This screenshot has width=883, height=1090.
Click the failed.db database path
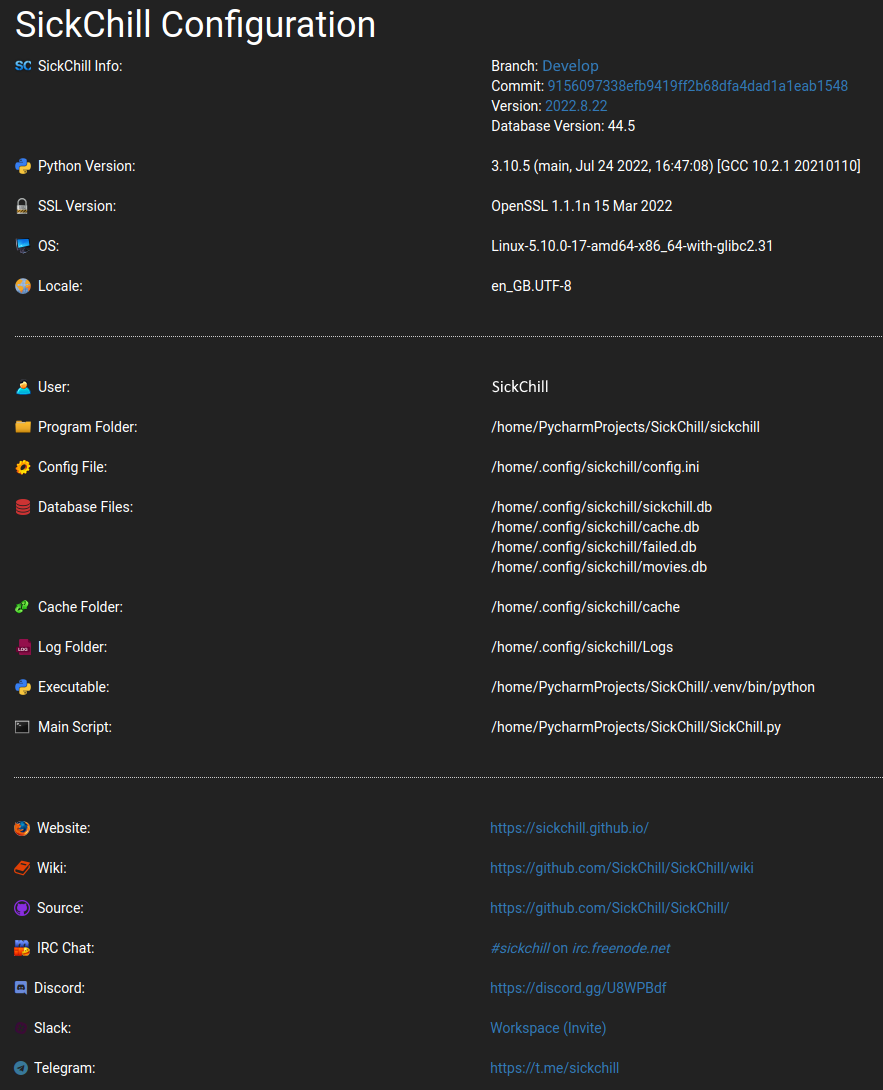click(x=594, y=548)
